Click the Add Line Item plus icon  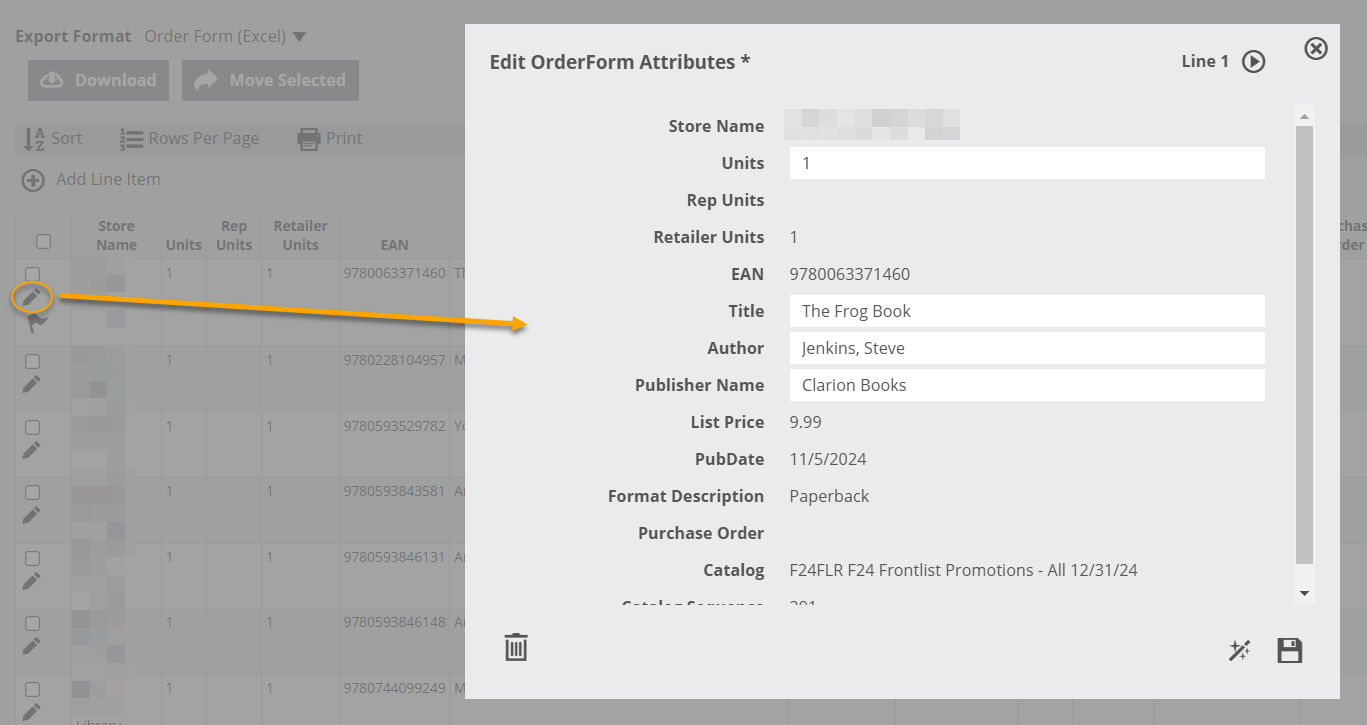(x=33, y=180)
